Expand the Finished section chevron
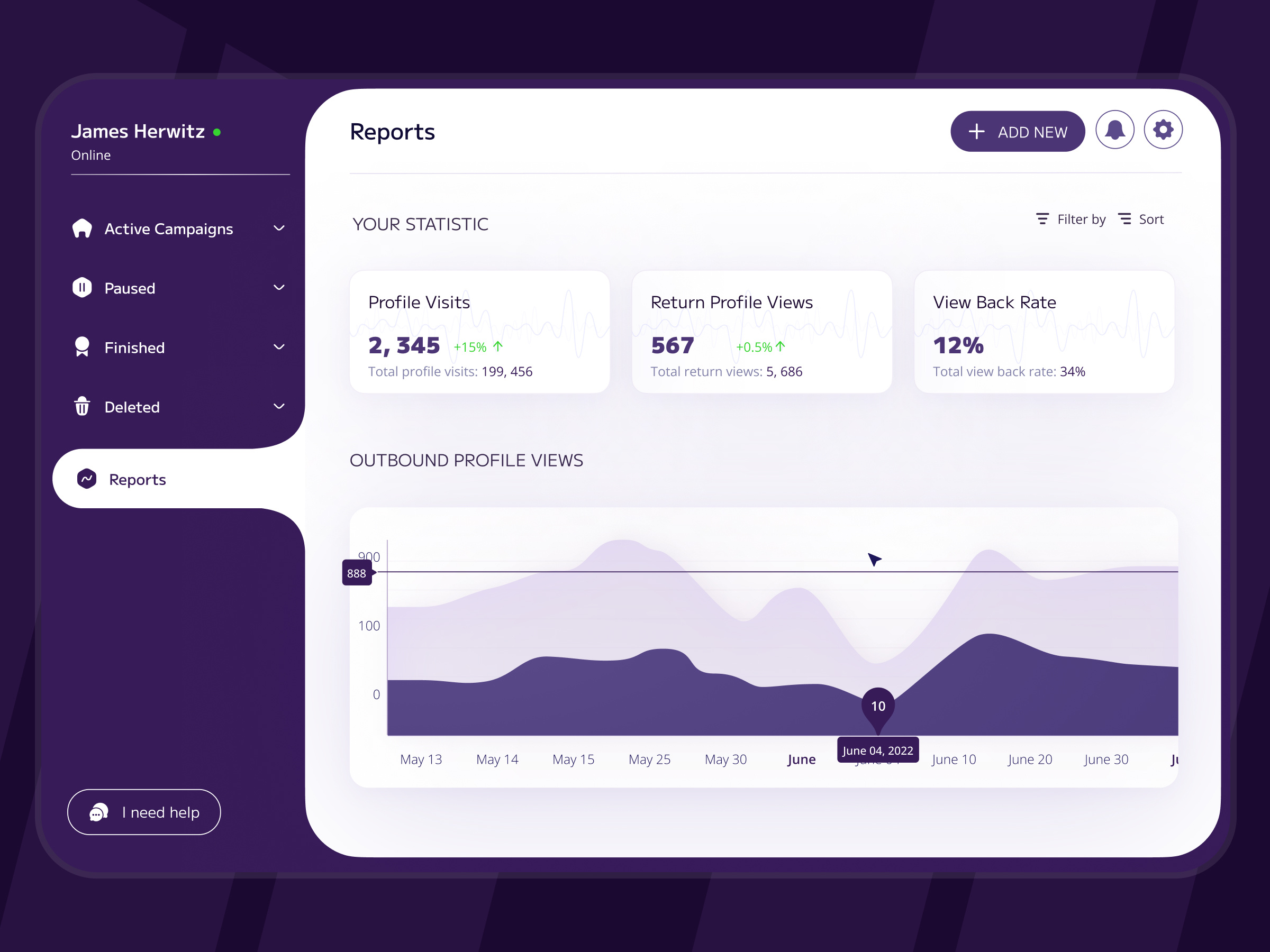The image size is (1270, 952). point(279,347)
